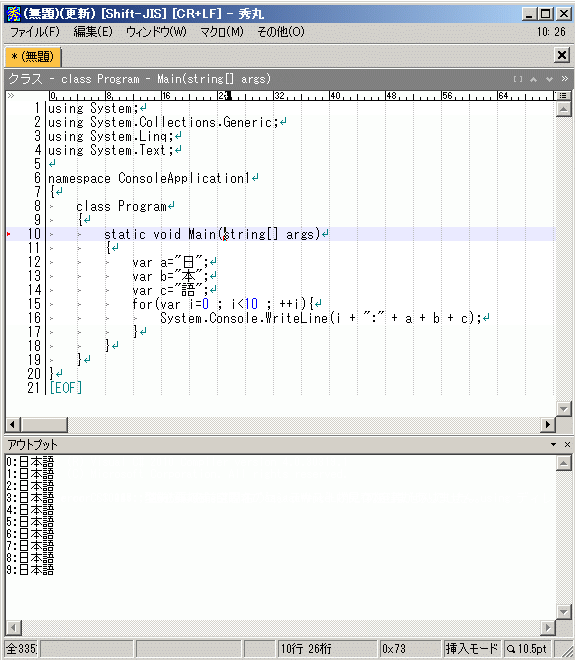Close the アウトプット output panel
Image resolution: width=575 pixels, height=660 pixels.
567,444
